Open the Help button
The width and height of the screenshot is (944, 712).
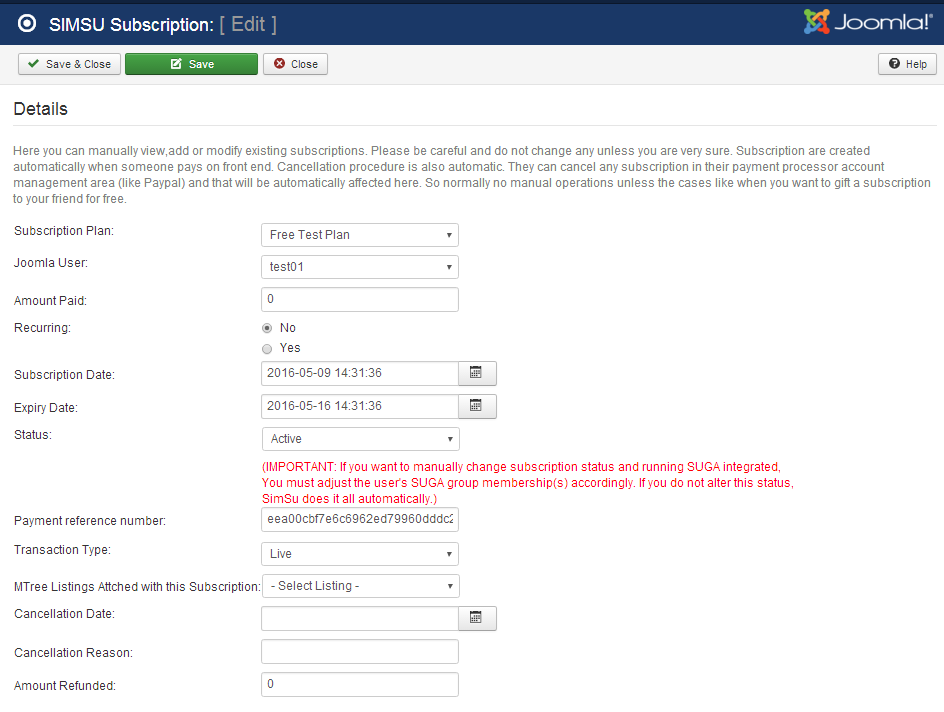point(907,64)
